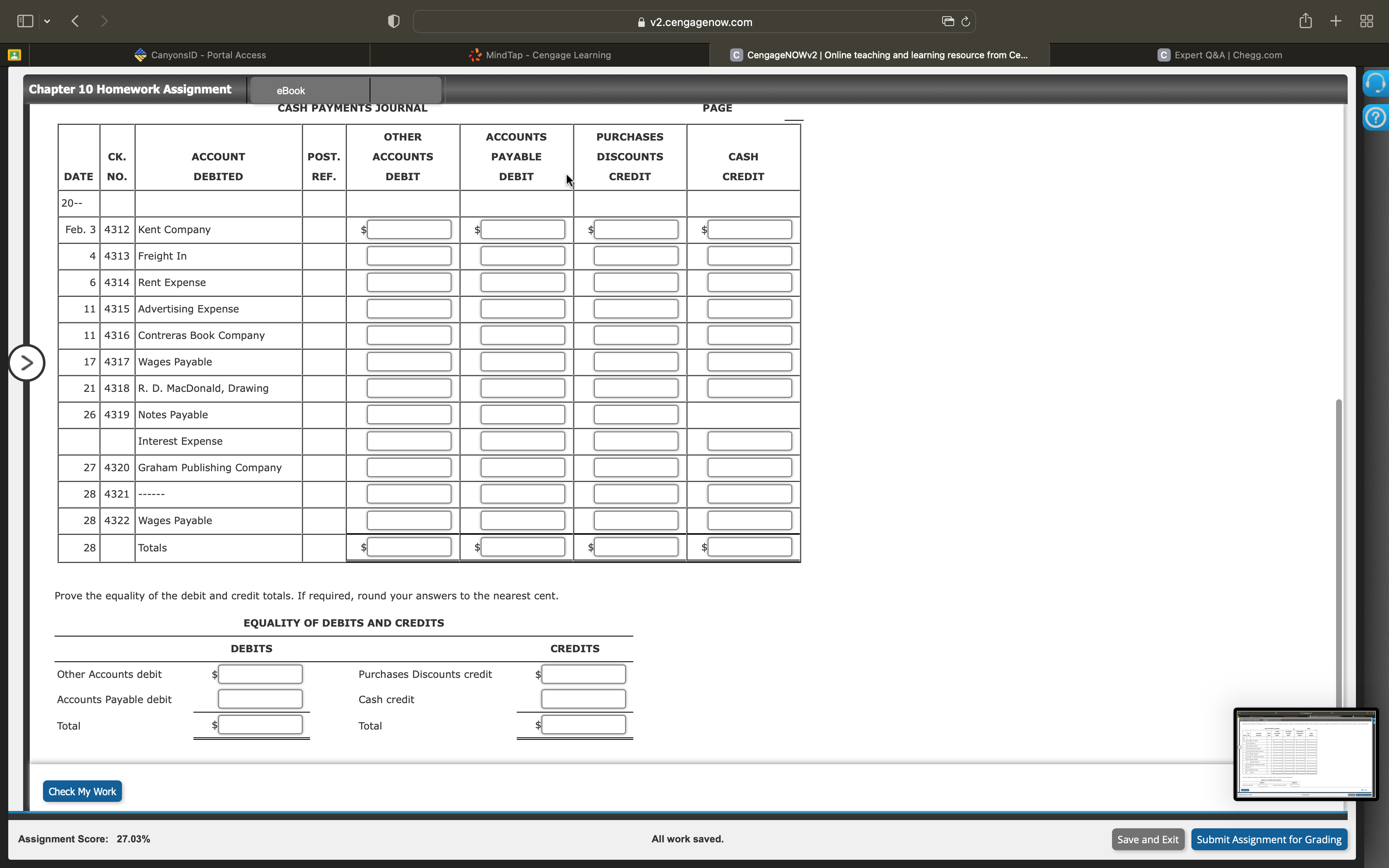The width and height of the screenshot is (1389, 868).
Task: Click the screenshot preview thumbnail
Action: tap(1305, 754)
